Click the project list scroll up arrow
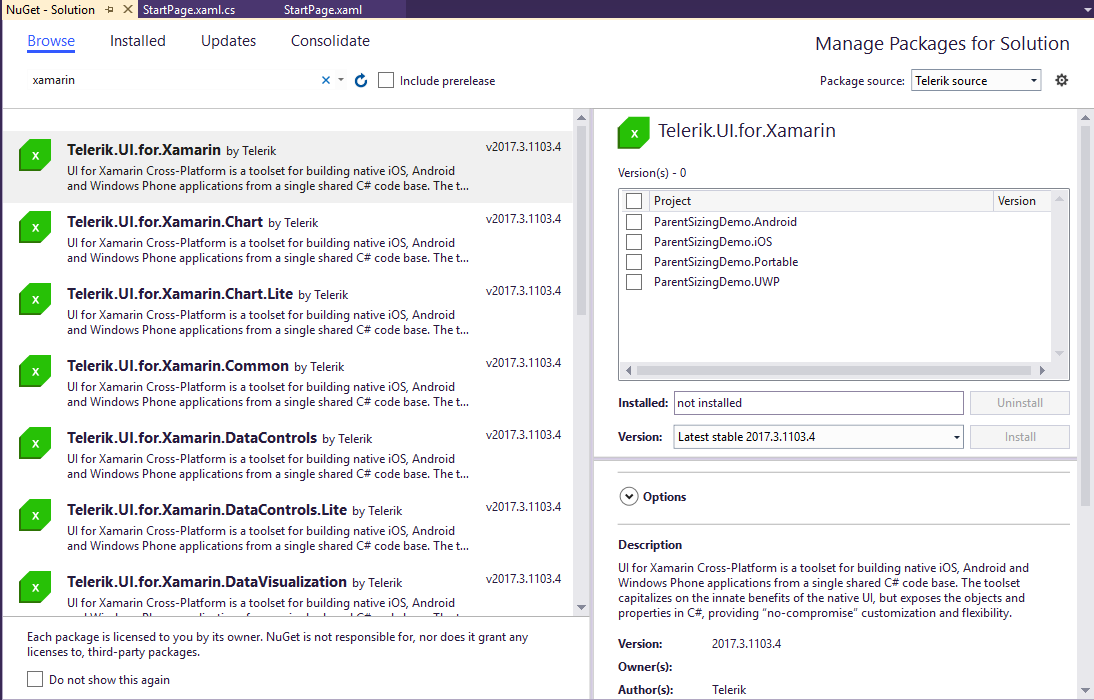 (1059, 199)
